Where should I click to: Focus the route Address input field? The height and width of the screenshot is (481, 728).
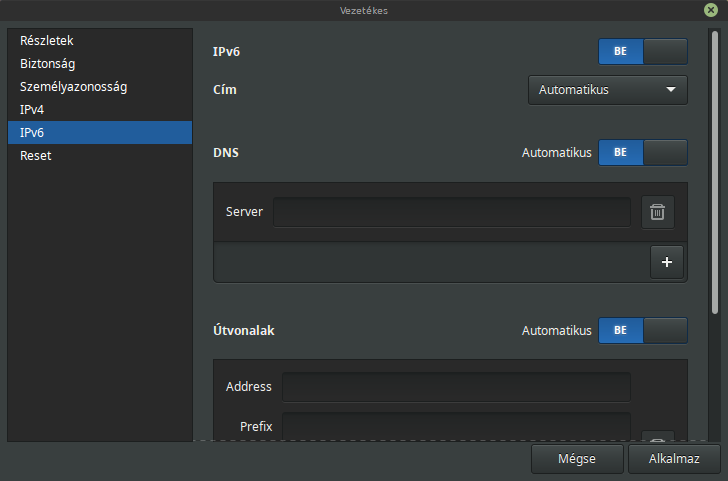click(456, 387)
